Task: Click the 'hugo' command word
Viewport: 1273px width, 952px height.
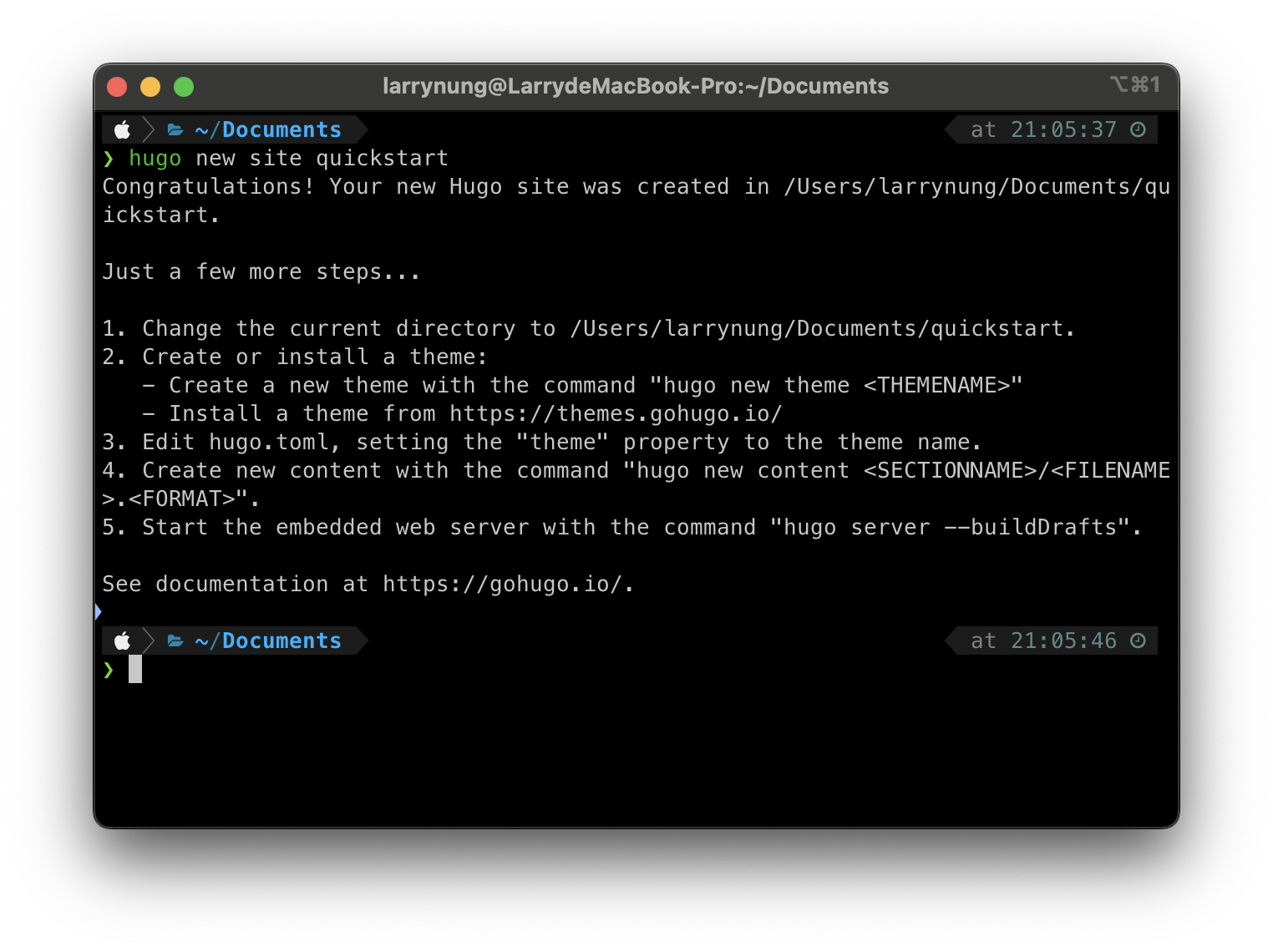Action: pos(155,159)
